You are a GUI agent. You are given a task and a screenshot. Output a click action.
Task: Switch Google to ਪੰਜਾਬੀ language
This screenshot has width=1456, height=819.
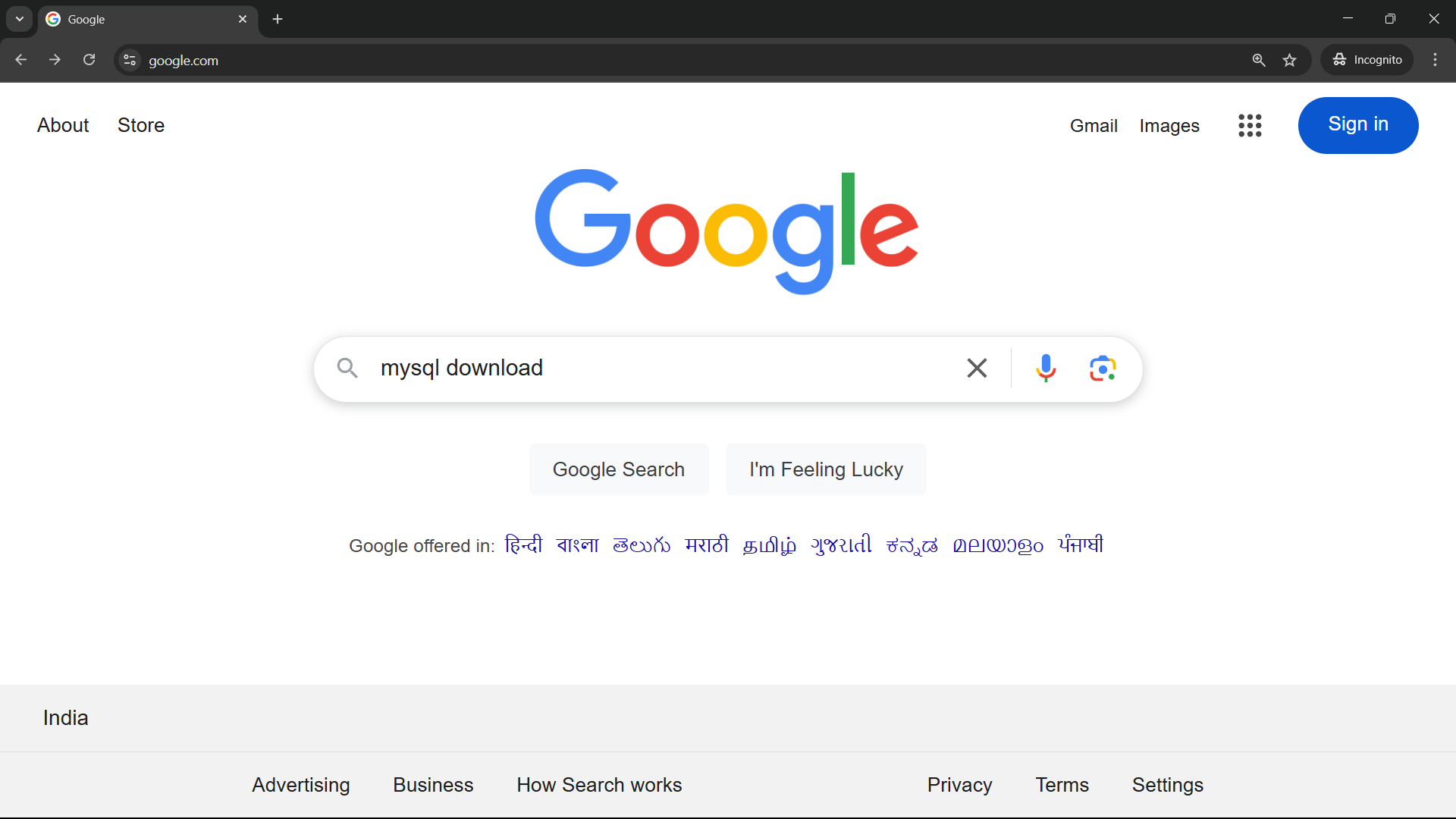click(1081, 544)
